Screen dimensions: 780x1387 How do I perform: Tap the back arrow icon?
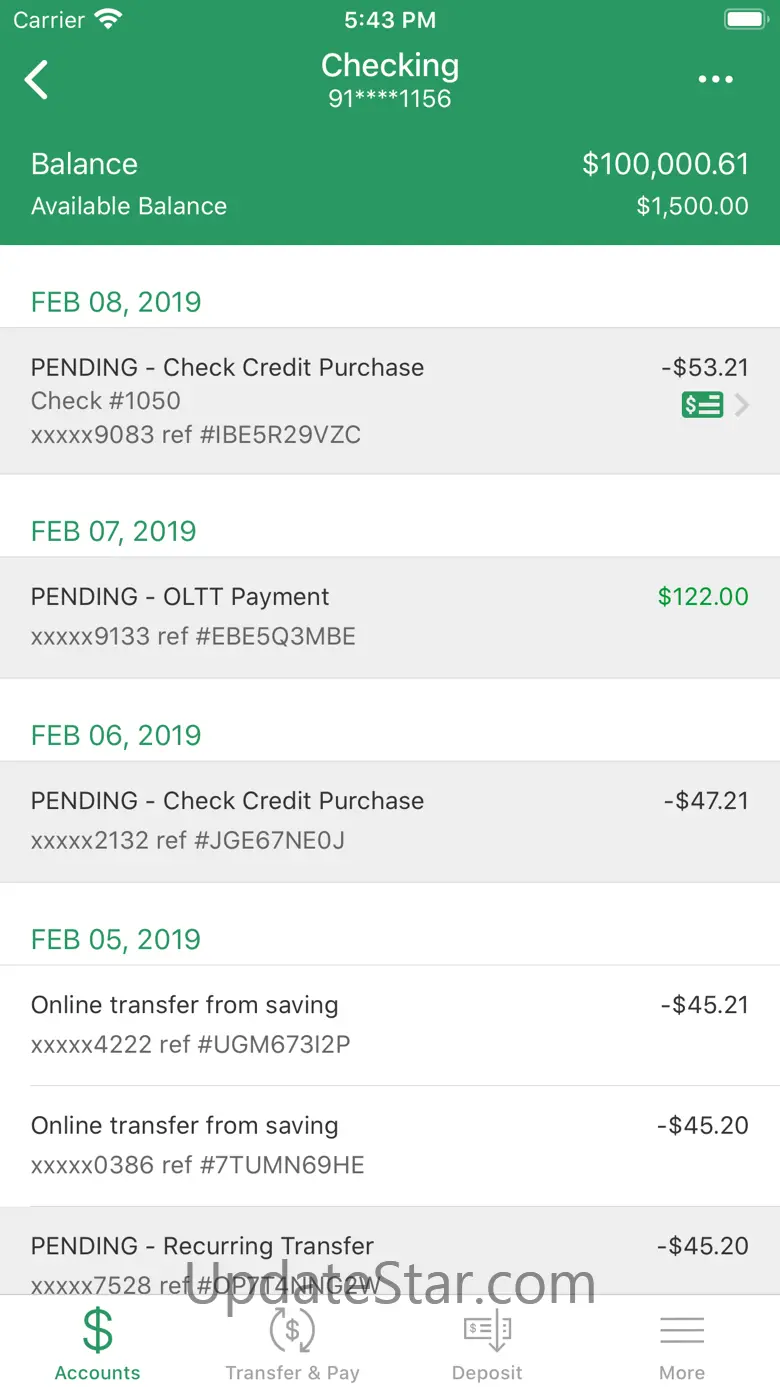[x=37, y=80]
